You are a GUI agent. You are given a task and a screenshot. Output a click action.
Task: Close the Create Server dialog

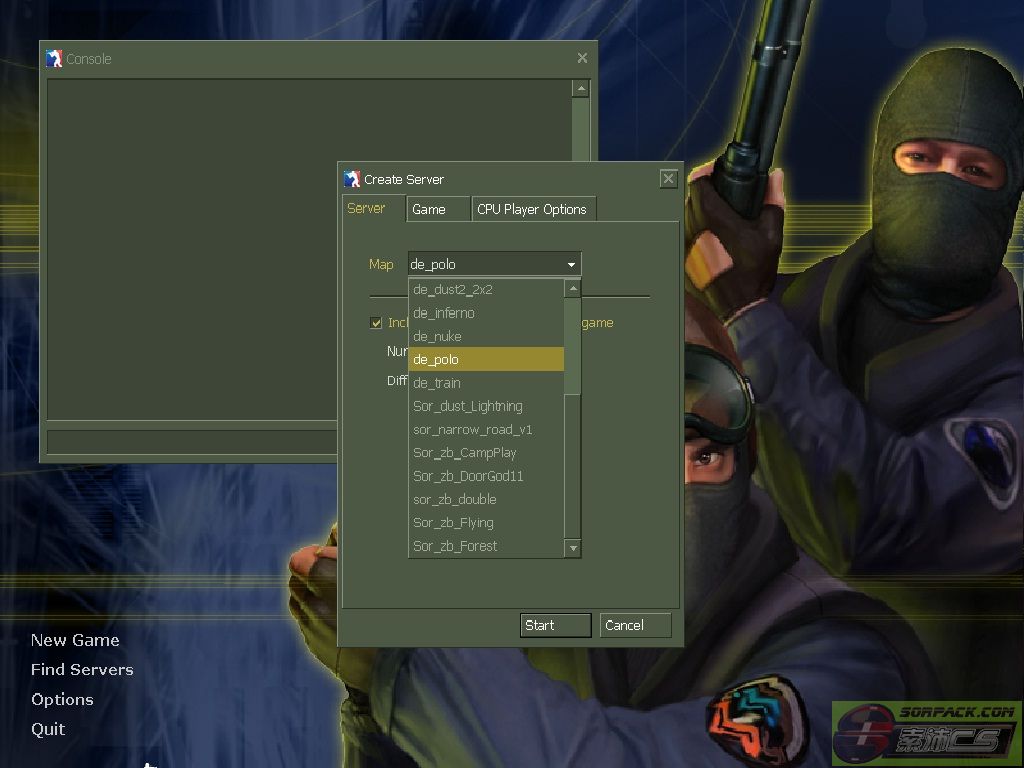(x=668, y=179)
